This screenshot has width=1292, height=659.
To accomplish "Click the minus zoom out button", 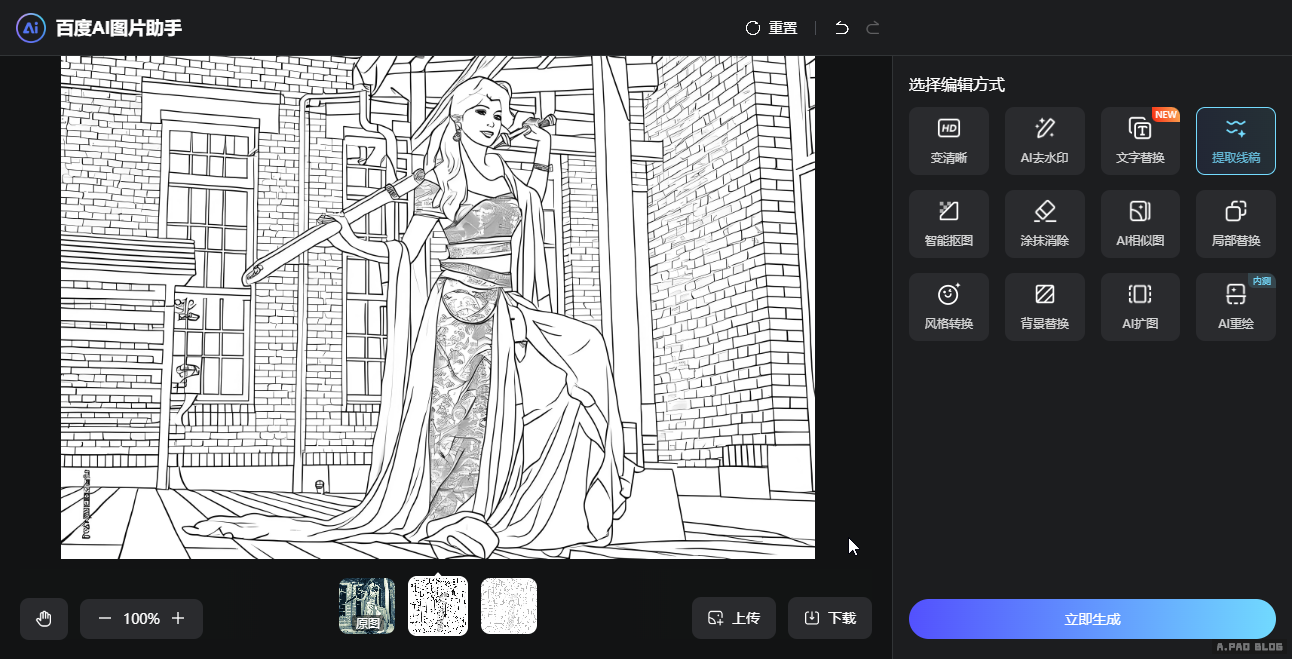I will pyautogui.click(x=105, y=619).
